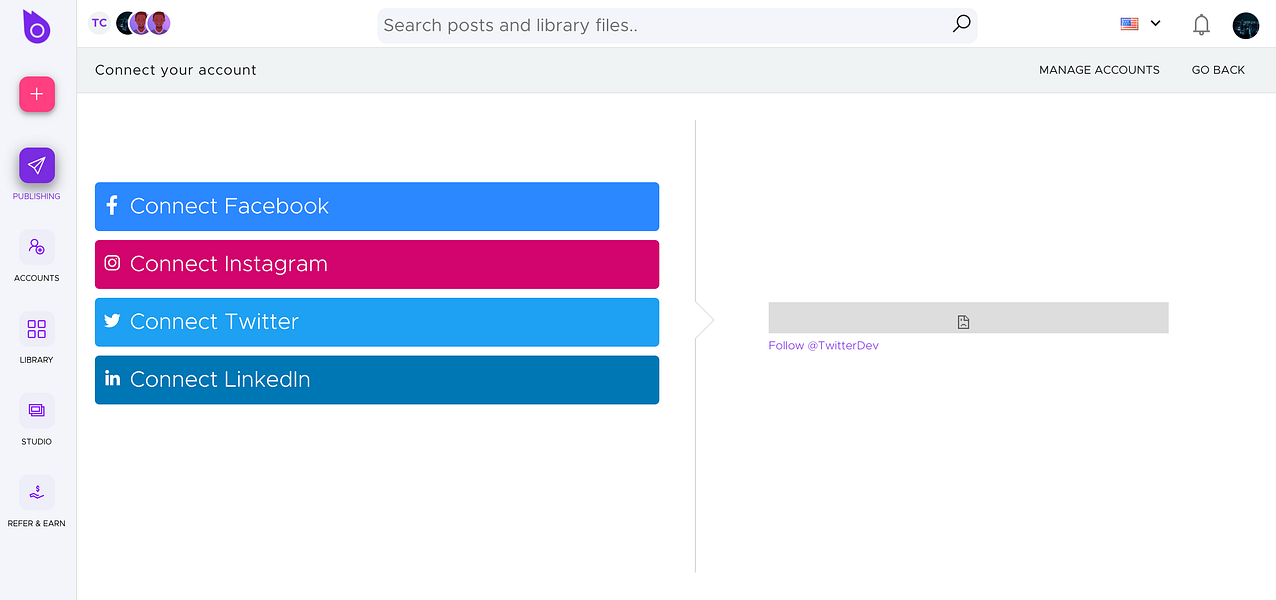
Task: Click Connect Facebook button
Action: [x=377, y=206]
